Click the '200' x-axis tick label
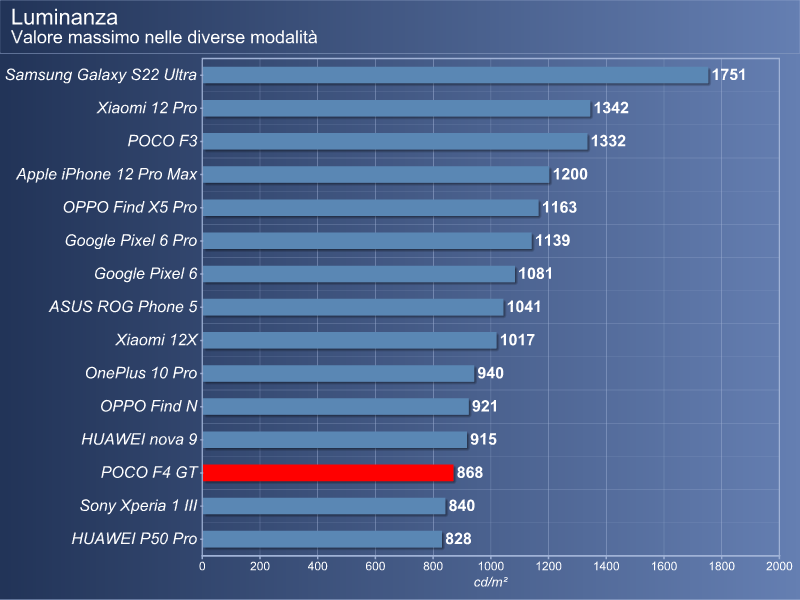Image resolution: width=800 pixels, height=600 pixels. point(260,566)
